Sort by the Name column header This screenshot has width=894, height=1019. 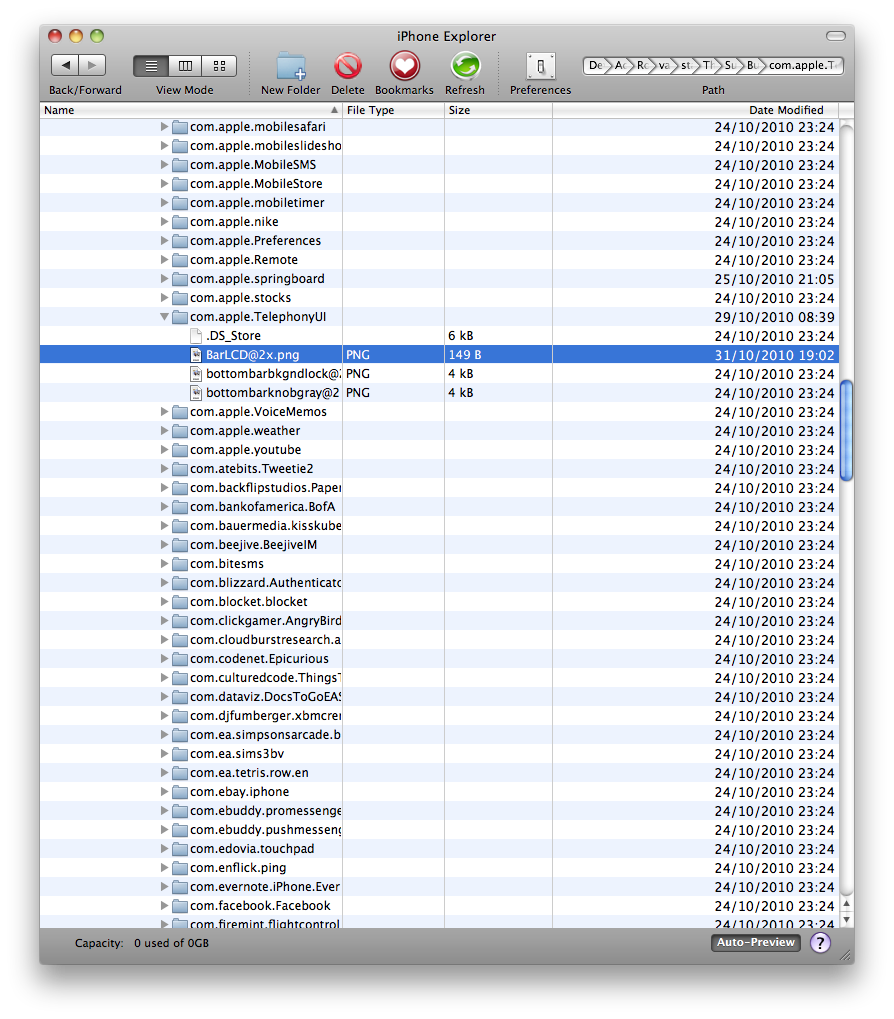(191, 110)
